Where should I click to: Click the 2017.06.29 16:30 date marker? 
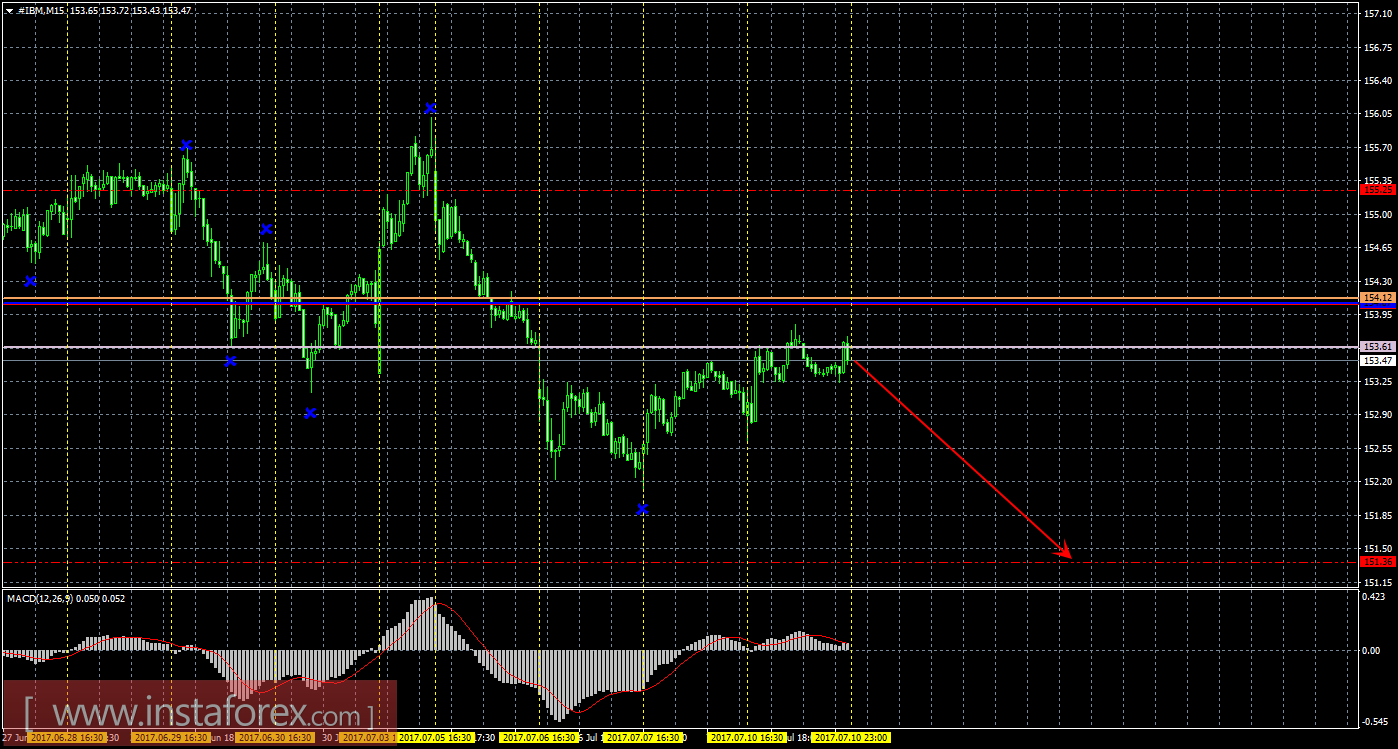[171, 738]
